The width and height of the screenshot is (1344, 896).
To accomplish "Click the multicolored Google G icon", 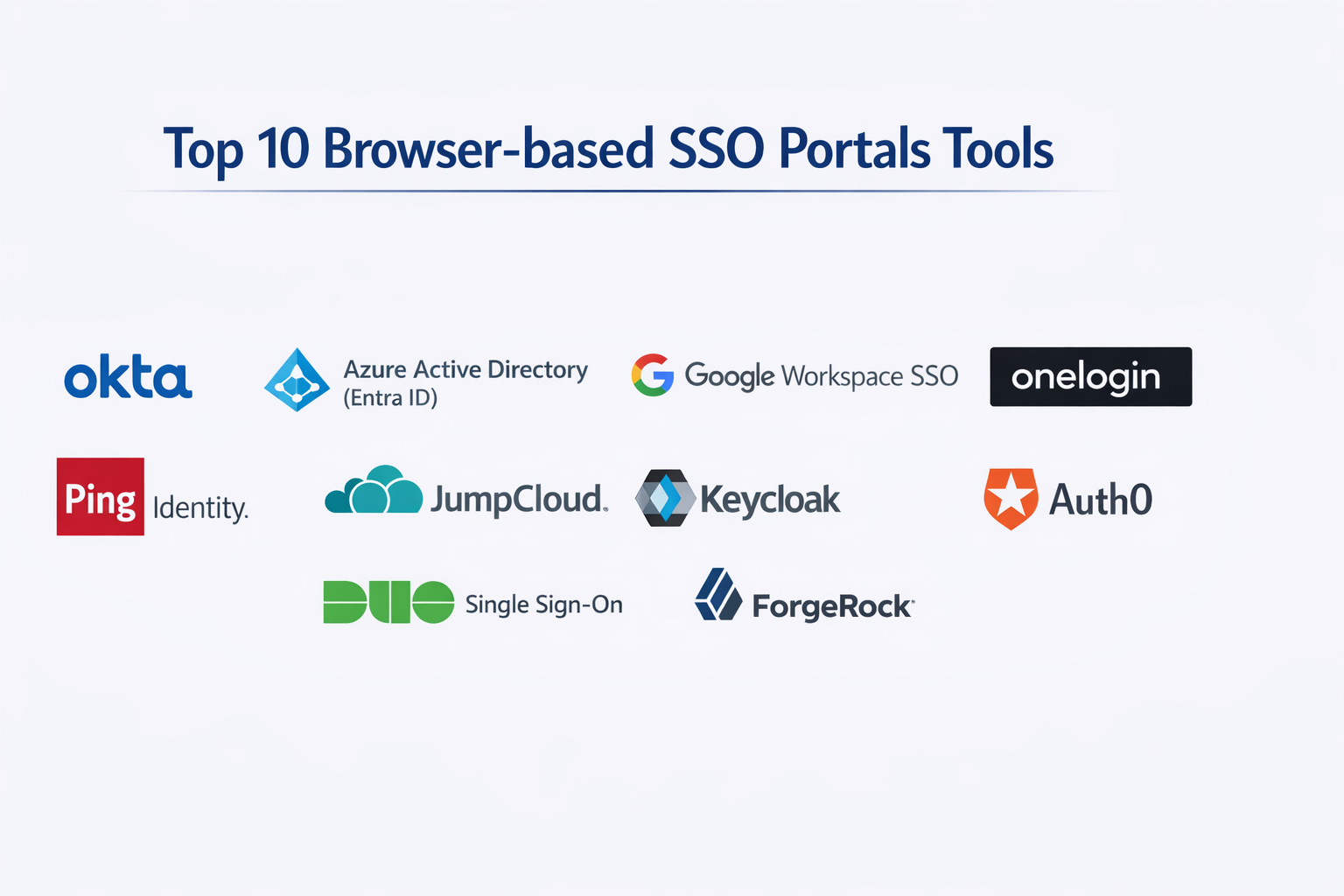I will point(653,375).
